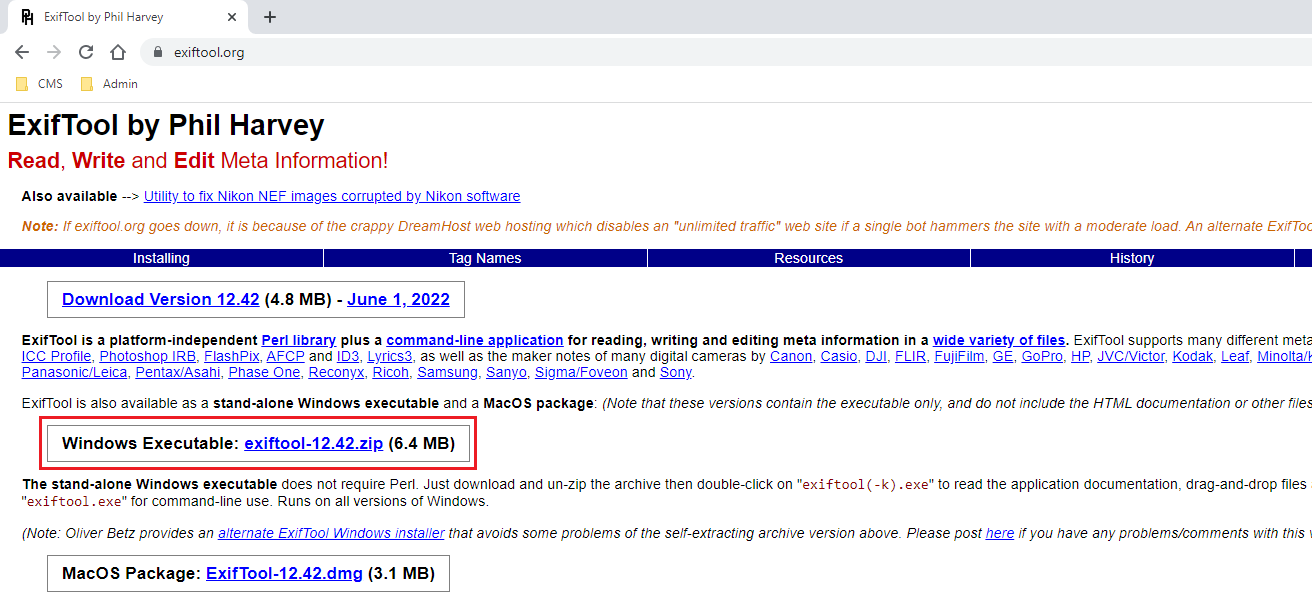Click the exiftool.org address bar
Screen dimensions: 1312x602
point(600,52)
